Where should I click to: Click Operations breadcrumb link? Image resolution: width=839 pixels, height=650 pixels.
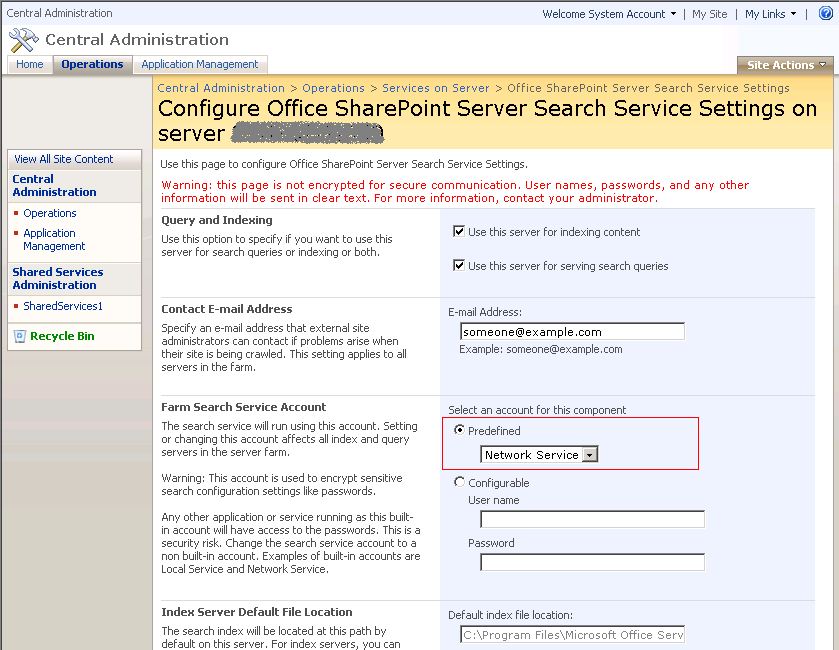[x=333, y=88]
